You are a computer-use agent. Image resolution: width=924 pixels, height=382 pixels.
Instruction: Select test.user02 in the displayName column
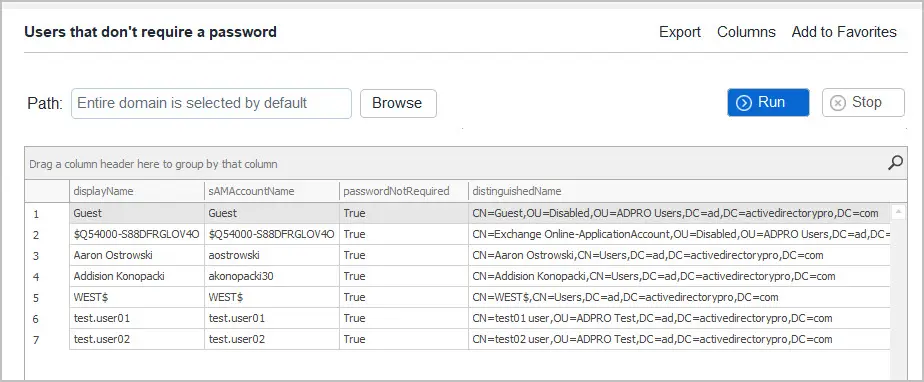pyautogui.click(x=137, y=340)
